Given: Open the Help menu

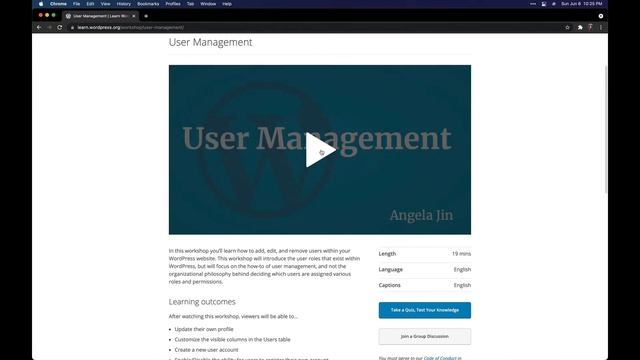Looking at the screenshot, I should (227, 4).
